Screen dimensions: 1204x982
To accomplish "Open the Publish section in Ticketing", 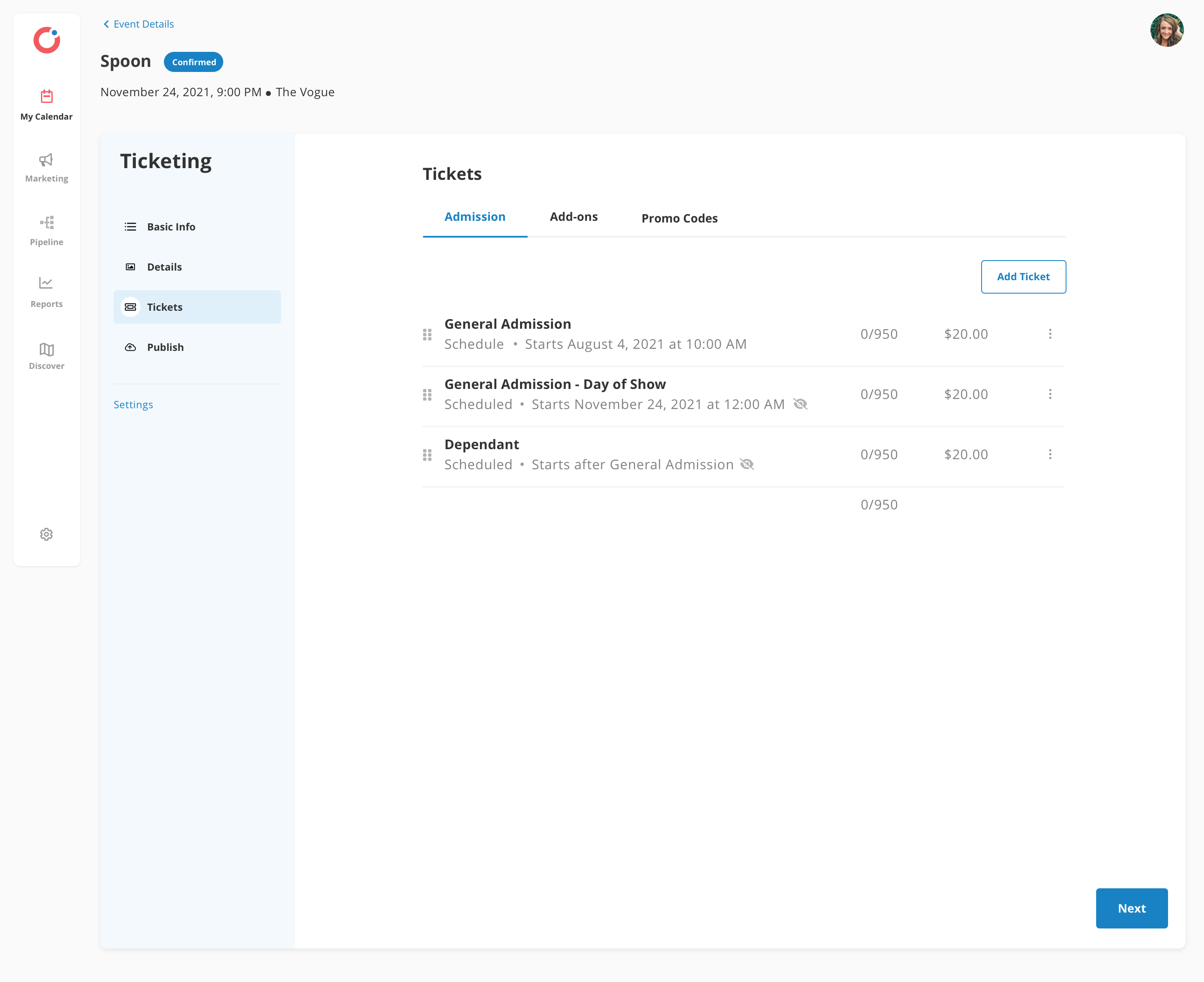I will (x=165, y=347).
